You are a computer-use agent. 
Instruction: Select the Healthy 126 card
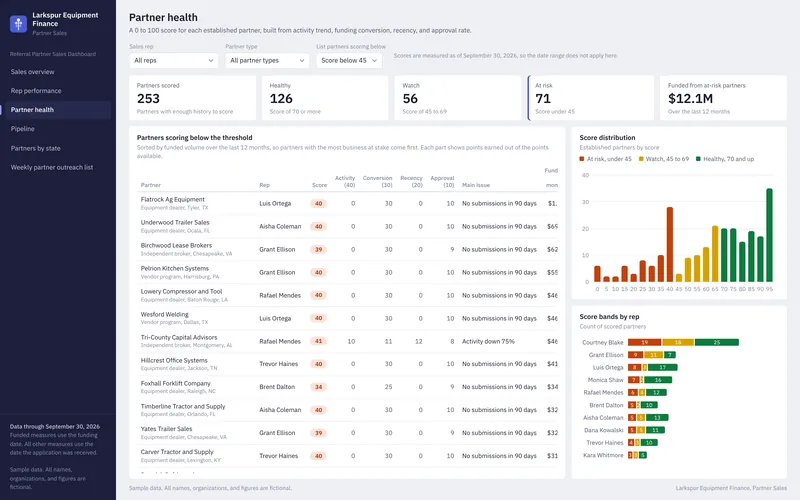tap(325, 98)
